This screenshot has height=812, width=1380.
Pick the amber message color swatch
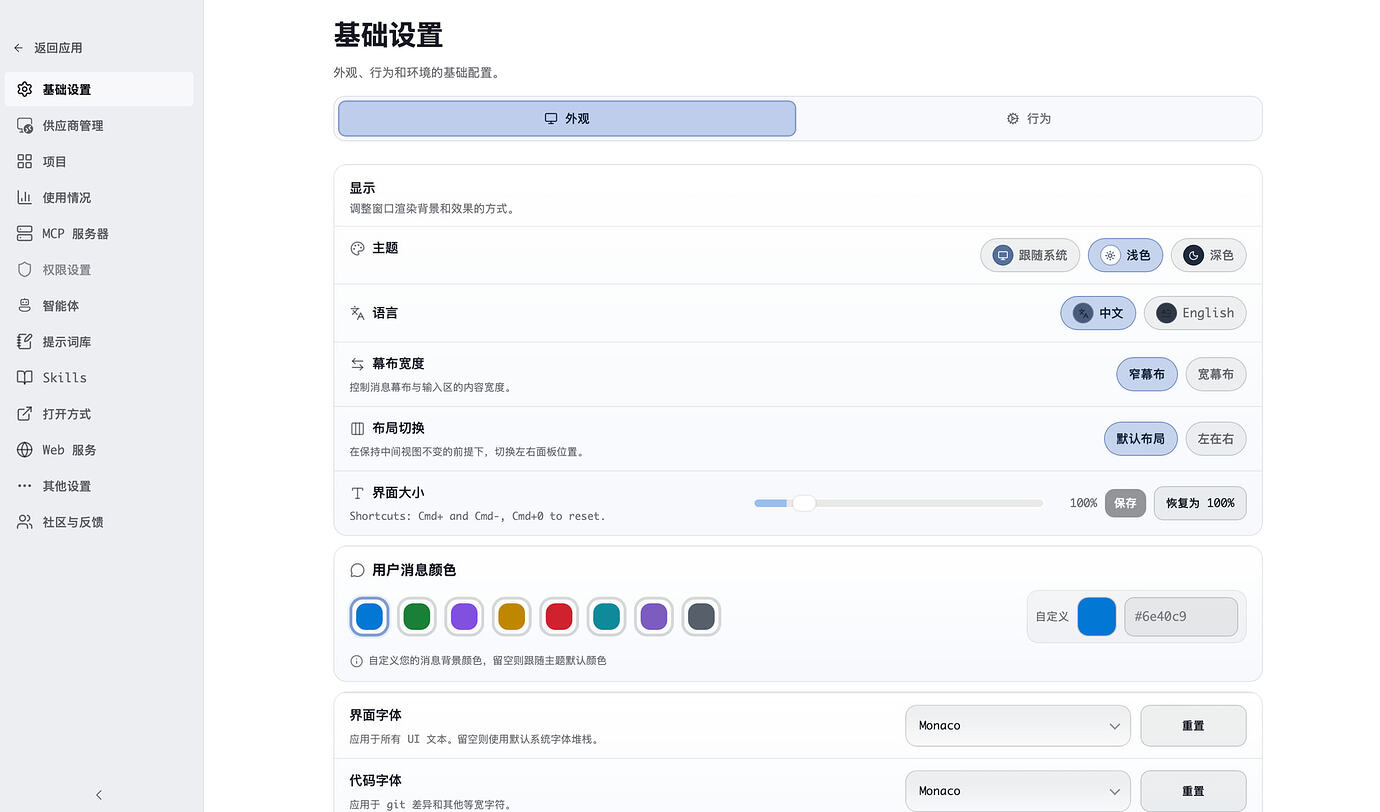[511, 617]
